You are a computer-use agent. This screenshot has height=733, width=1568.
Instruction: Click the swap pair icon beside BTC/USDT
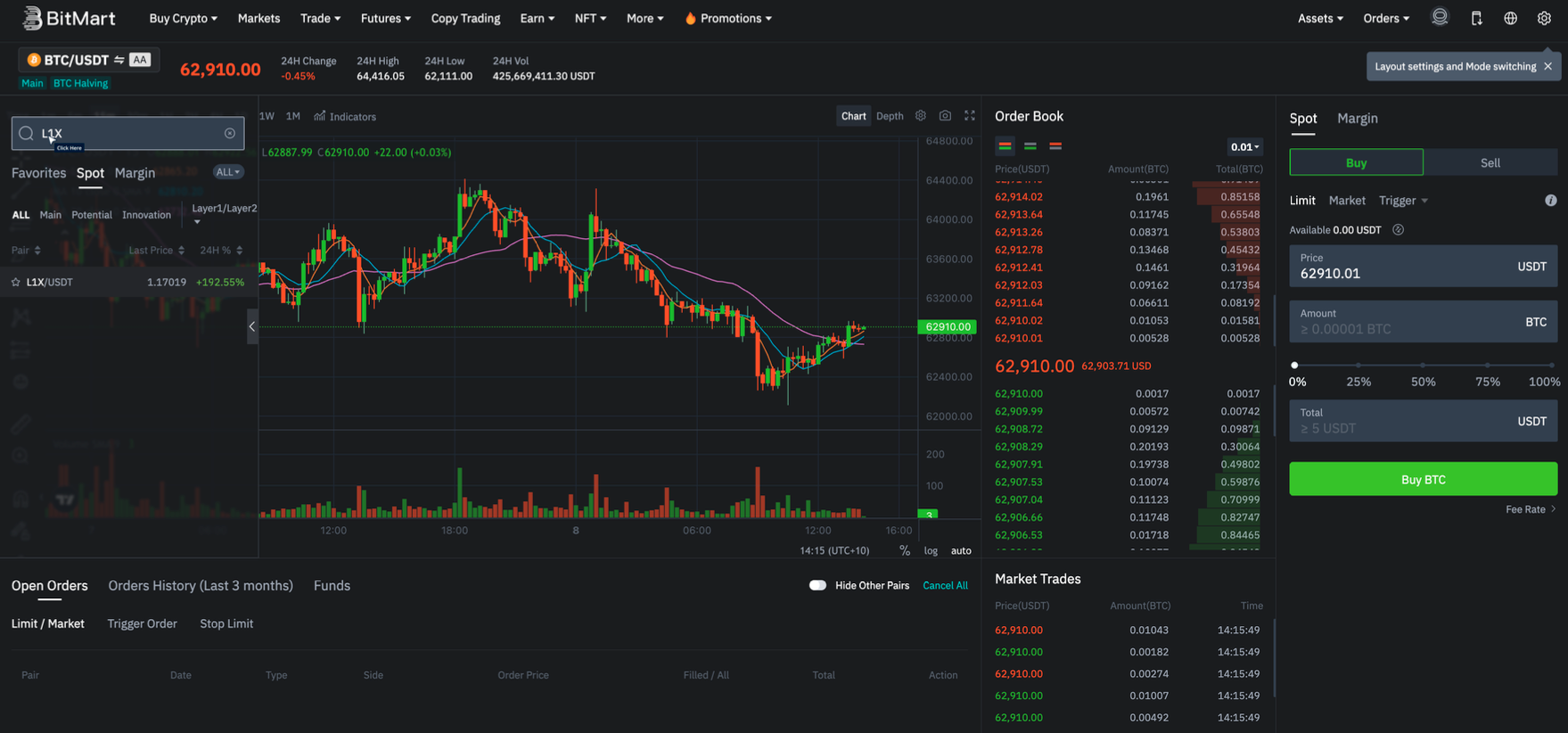coord(119,60)
